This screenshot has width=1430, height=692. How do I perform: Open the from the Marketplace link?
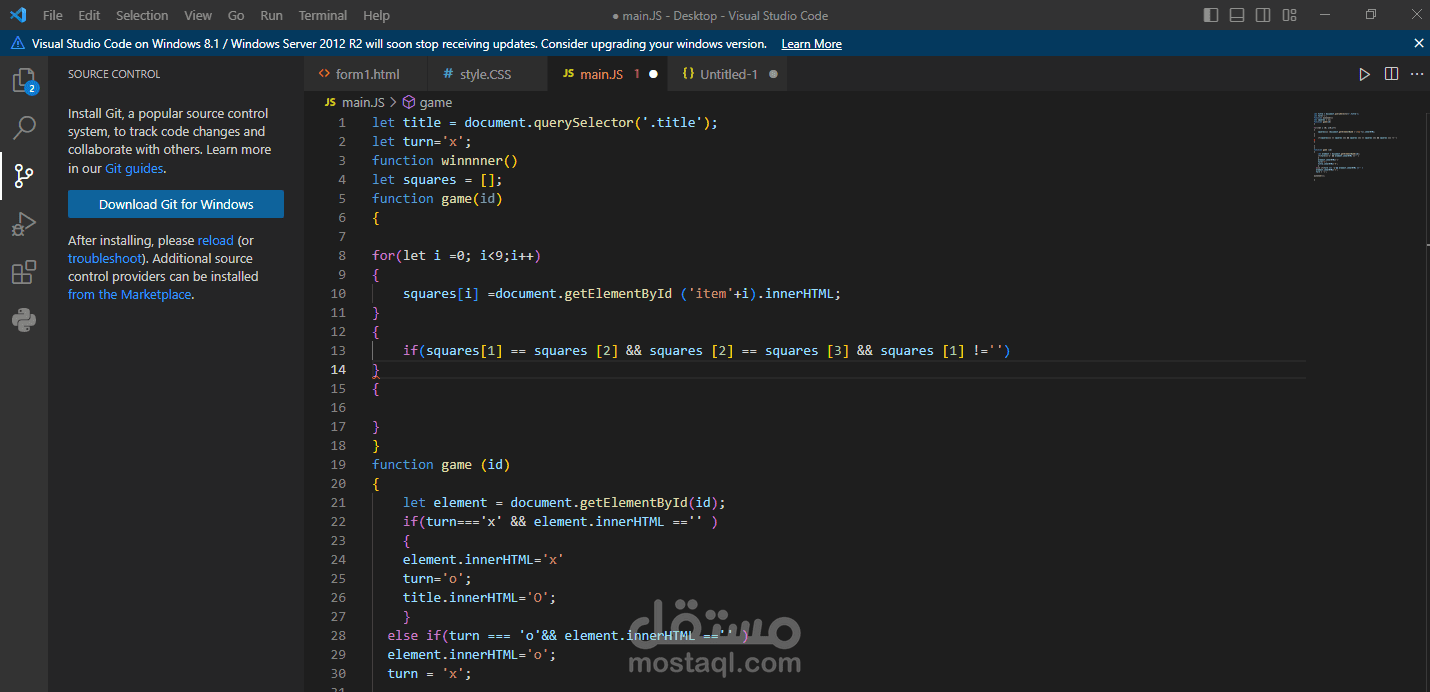tap(129, 294)
